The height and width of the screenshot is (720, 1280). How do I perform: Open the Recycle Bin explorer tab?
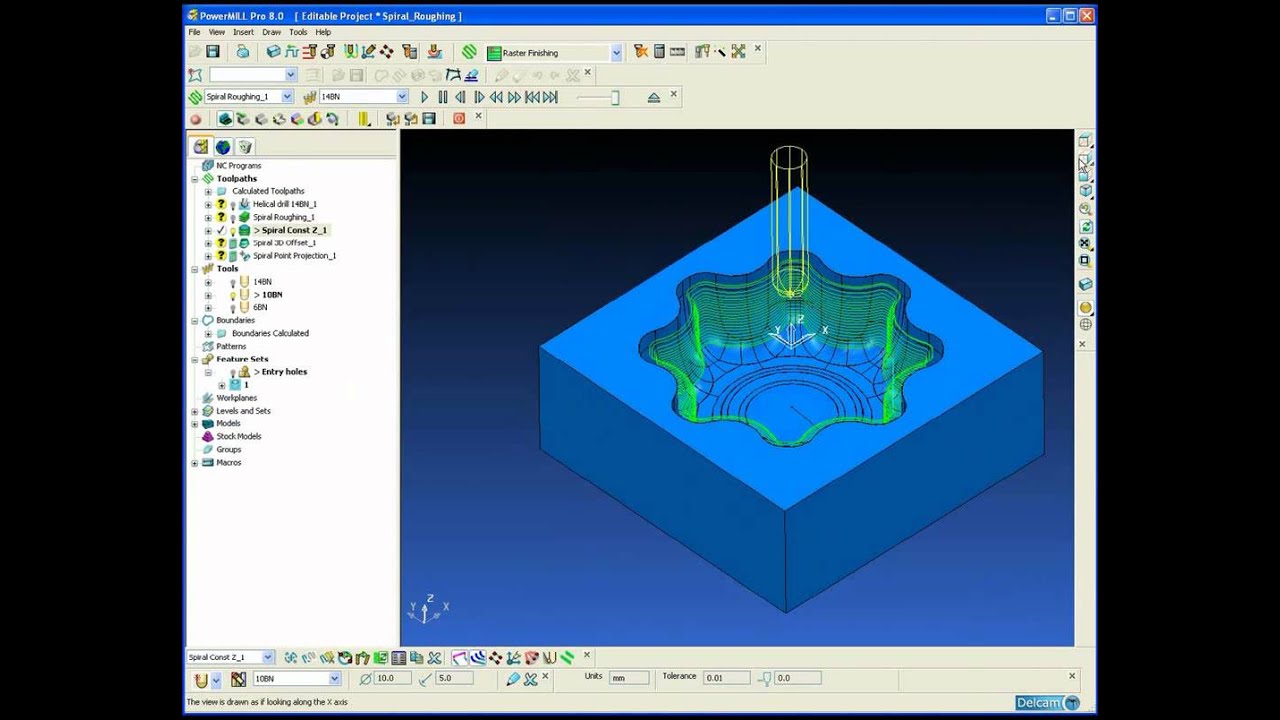(244, 147)
